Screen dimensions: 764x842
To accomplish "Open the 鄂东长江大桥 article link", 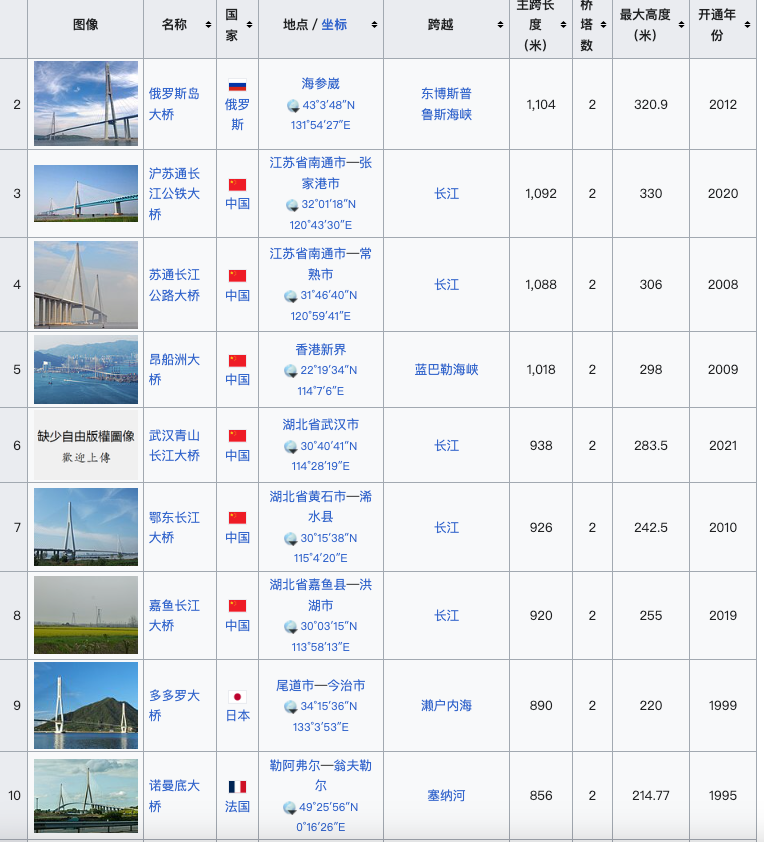I will click(x=174, y=527).
